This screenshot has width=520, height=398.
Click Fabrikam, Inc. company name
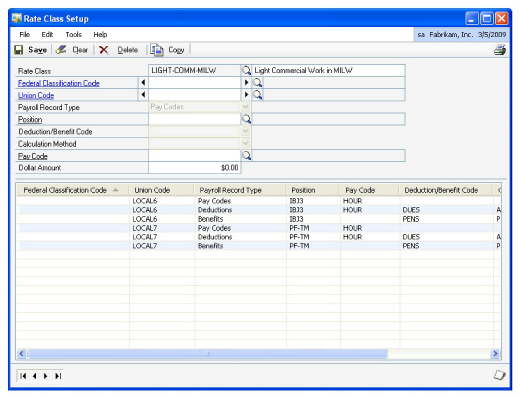tap(451, 35)
